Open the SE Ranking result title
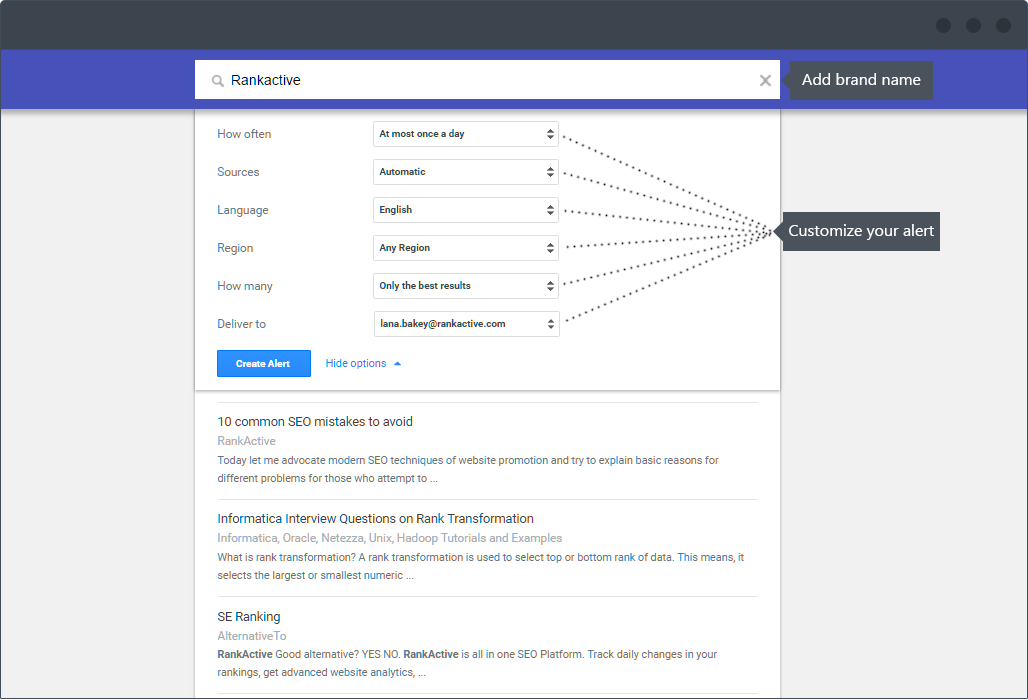 [x=248, y=617]
